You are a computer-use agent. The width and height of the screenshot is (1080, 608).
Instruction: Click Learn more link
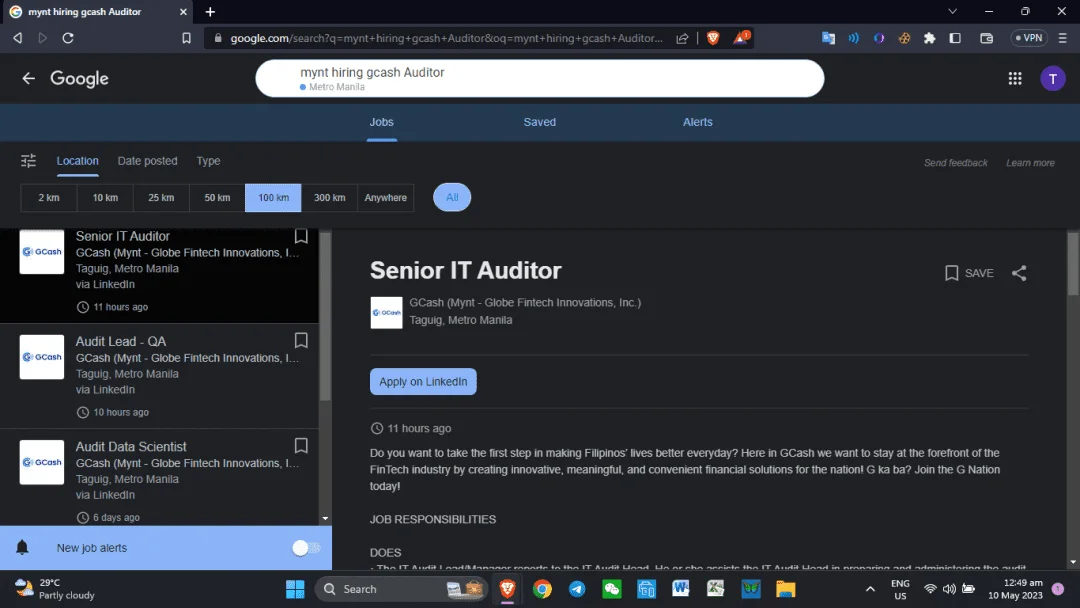pos(1030,163)
